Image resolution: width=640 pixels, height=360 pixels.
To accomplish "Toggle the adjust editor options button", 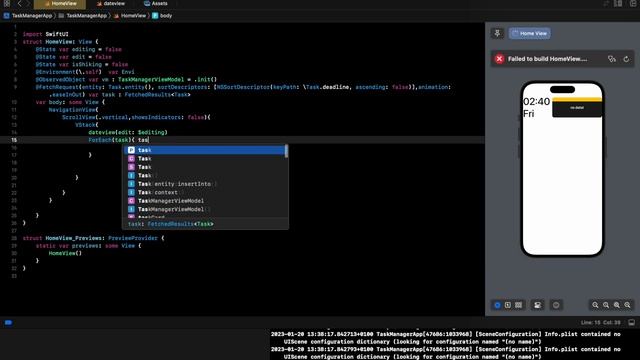I will 618,4.
